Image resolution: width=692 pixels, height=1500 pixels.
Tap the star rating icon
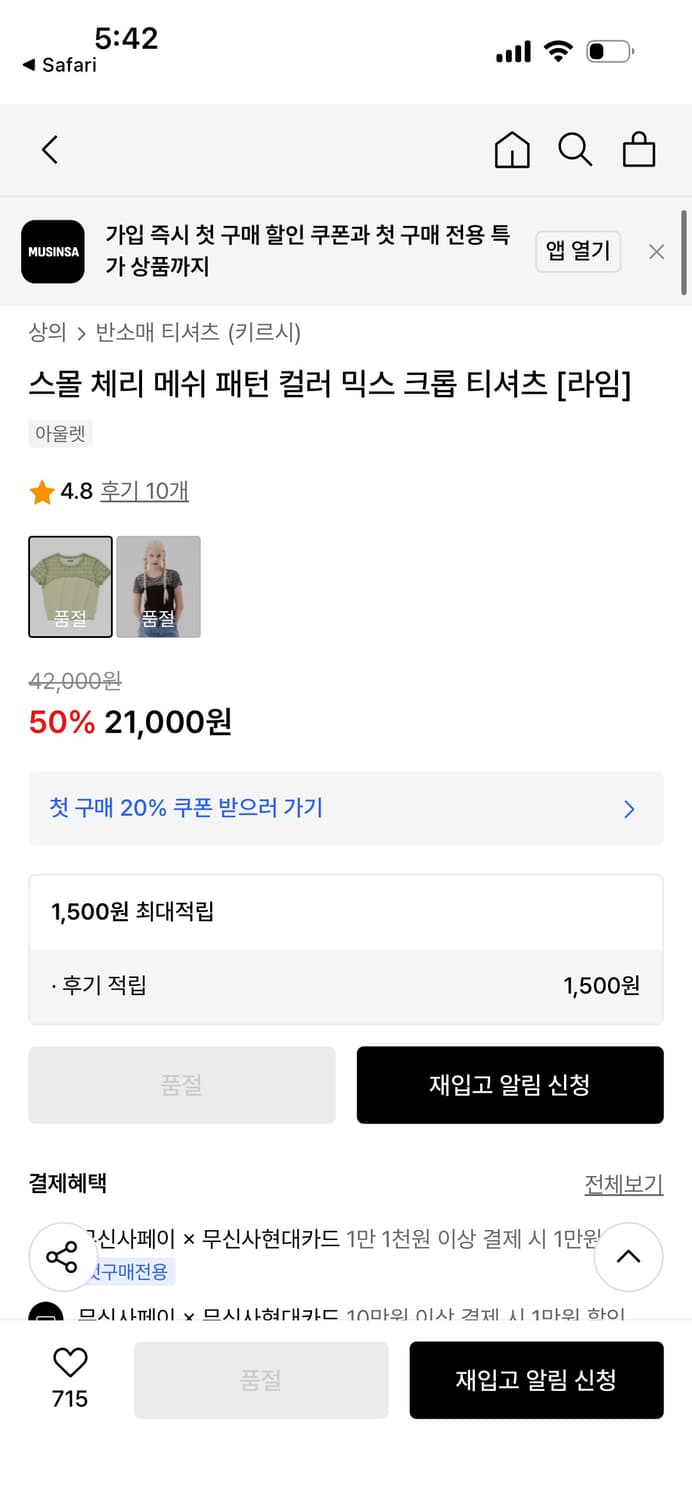41,490
